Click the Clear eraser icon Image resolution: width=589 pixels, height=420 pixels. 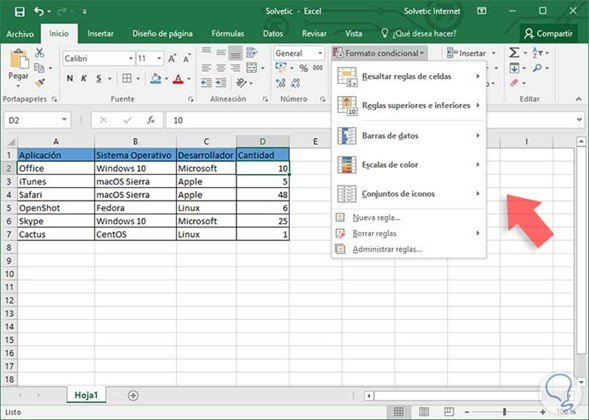514,83
